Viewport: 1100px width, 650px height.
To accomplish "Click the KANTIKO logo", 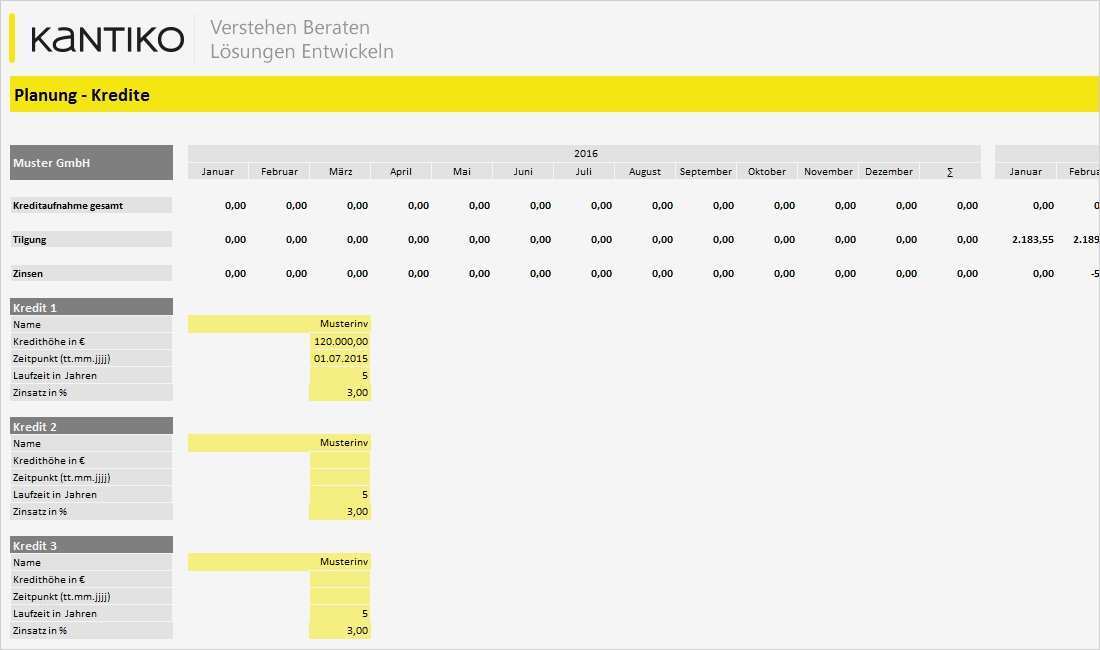I will [x=107, y=39].
